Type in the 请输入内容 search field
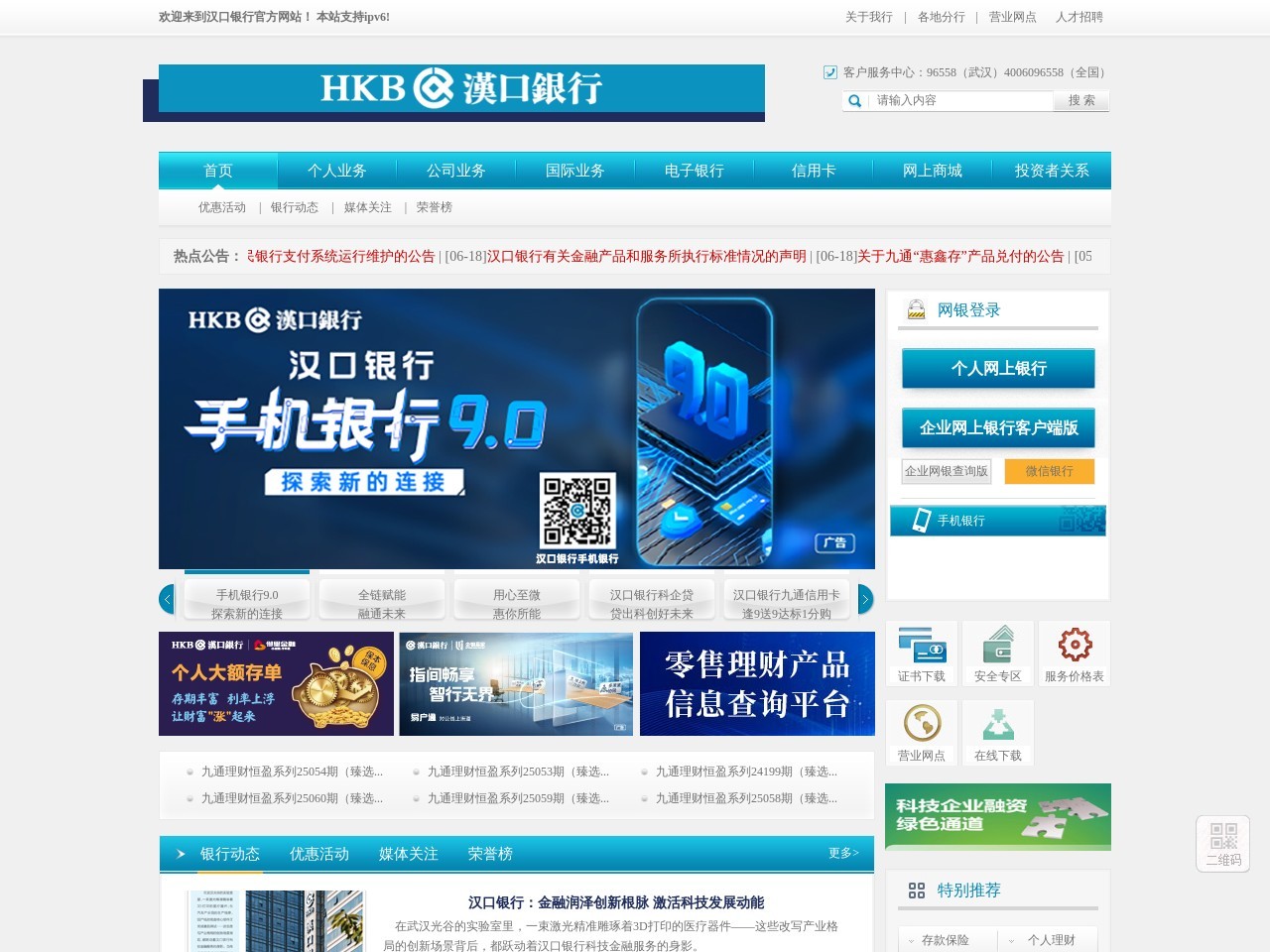 pyautogui.click(x=960, y=101)
